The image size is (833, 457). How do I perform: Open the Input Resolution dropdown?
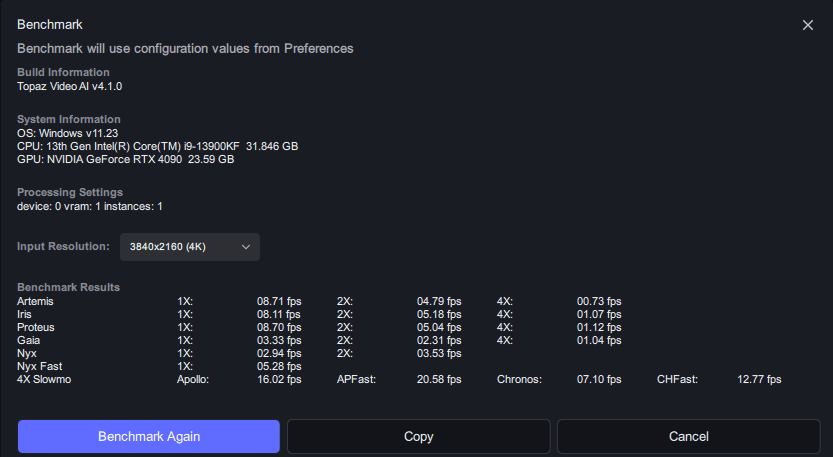pyautogui.click(x=190, y=247)
